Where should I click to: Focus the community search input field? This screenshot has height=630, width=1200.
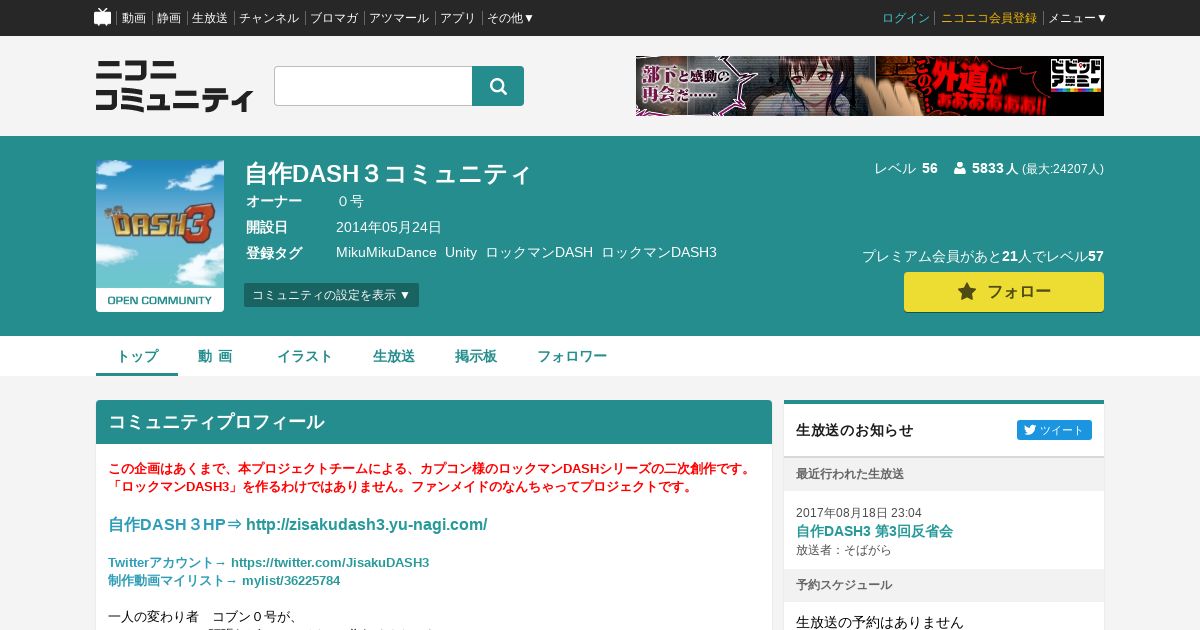click(373, 86)
